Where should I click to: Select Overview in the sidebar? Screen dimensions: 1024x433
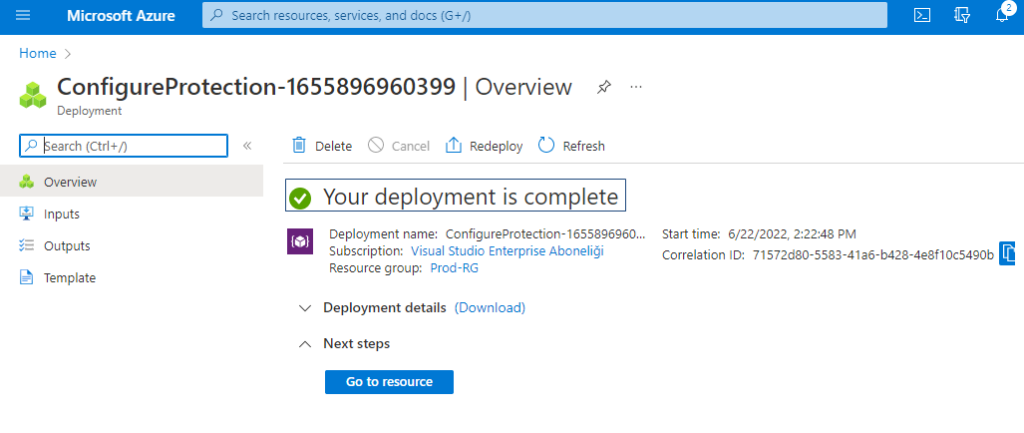click(x=131, y=182)
